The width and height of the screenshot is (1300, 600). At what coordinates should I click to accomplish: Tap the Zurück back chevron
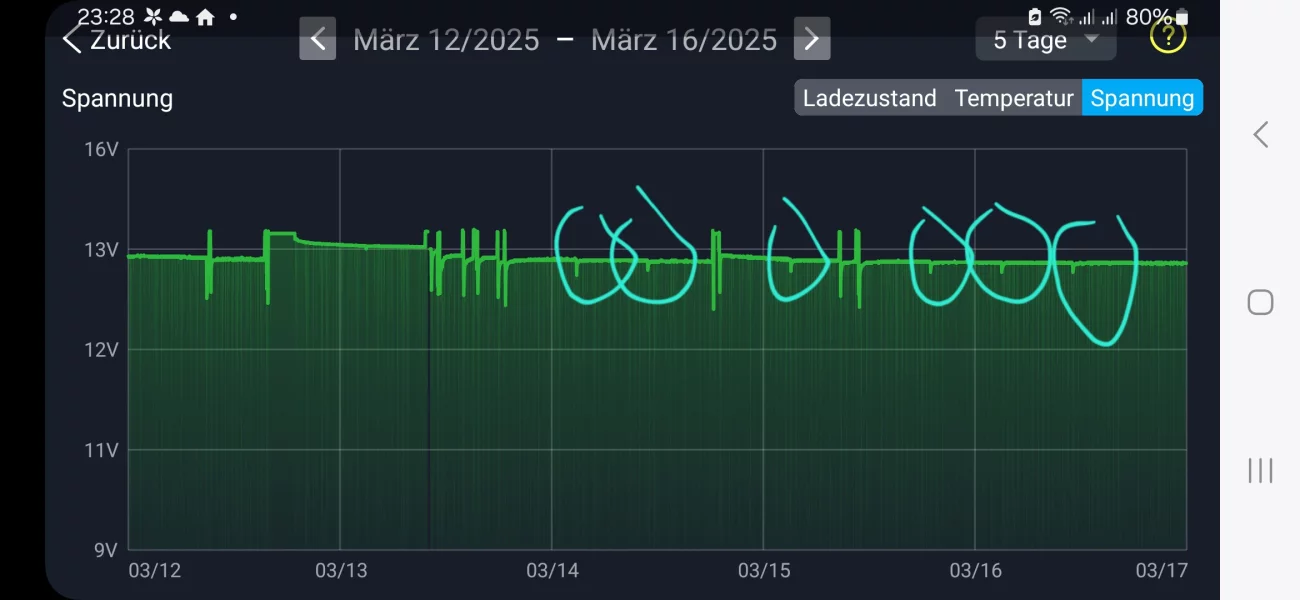pos(72,40)
